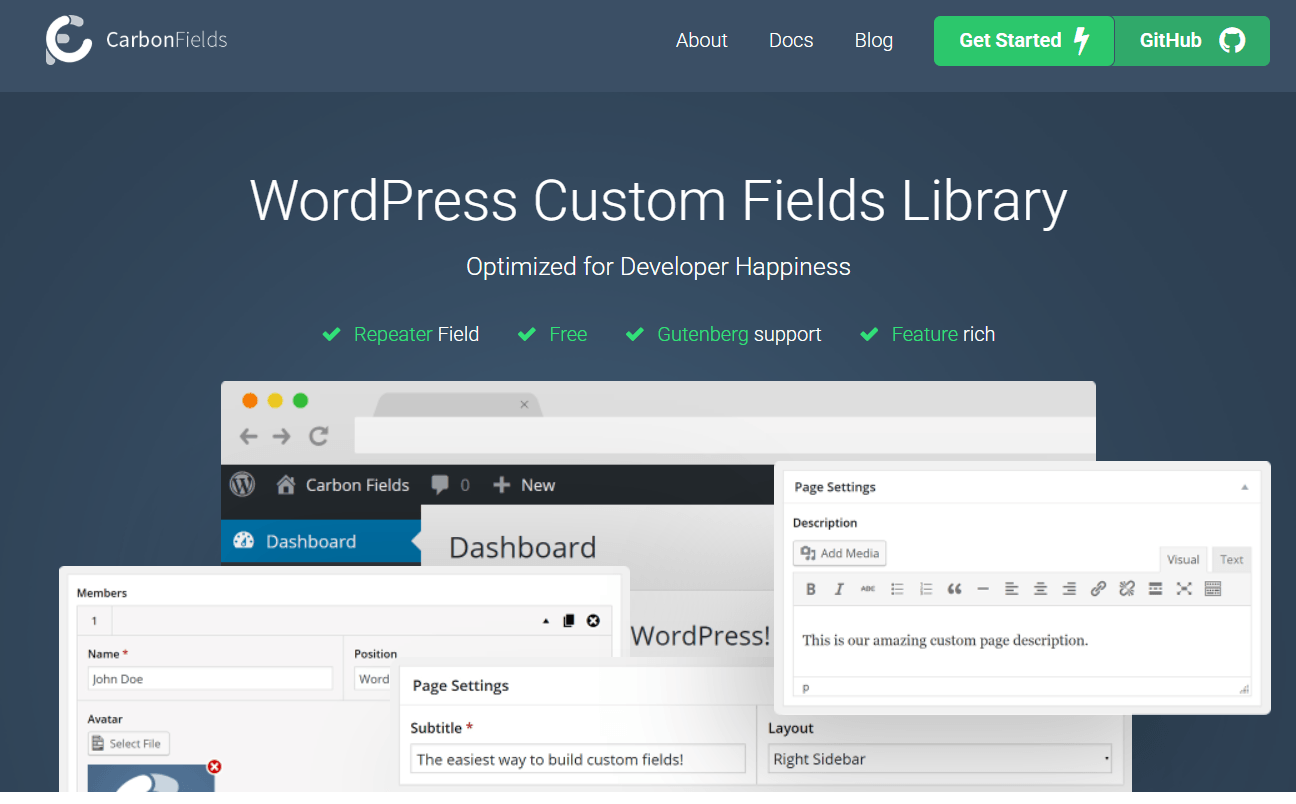Insert a link in editor
The image size is (1296, 804).
coord(1098,589)
